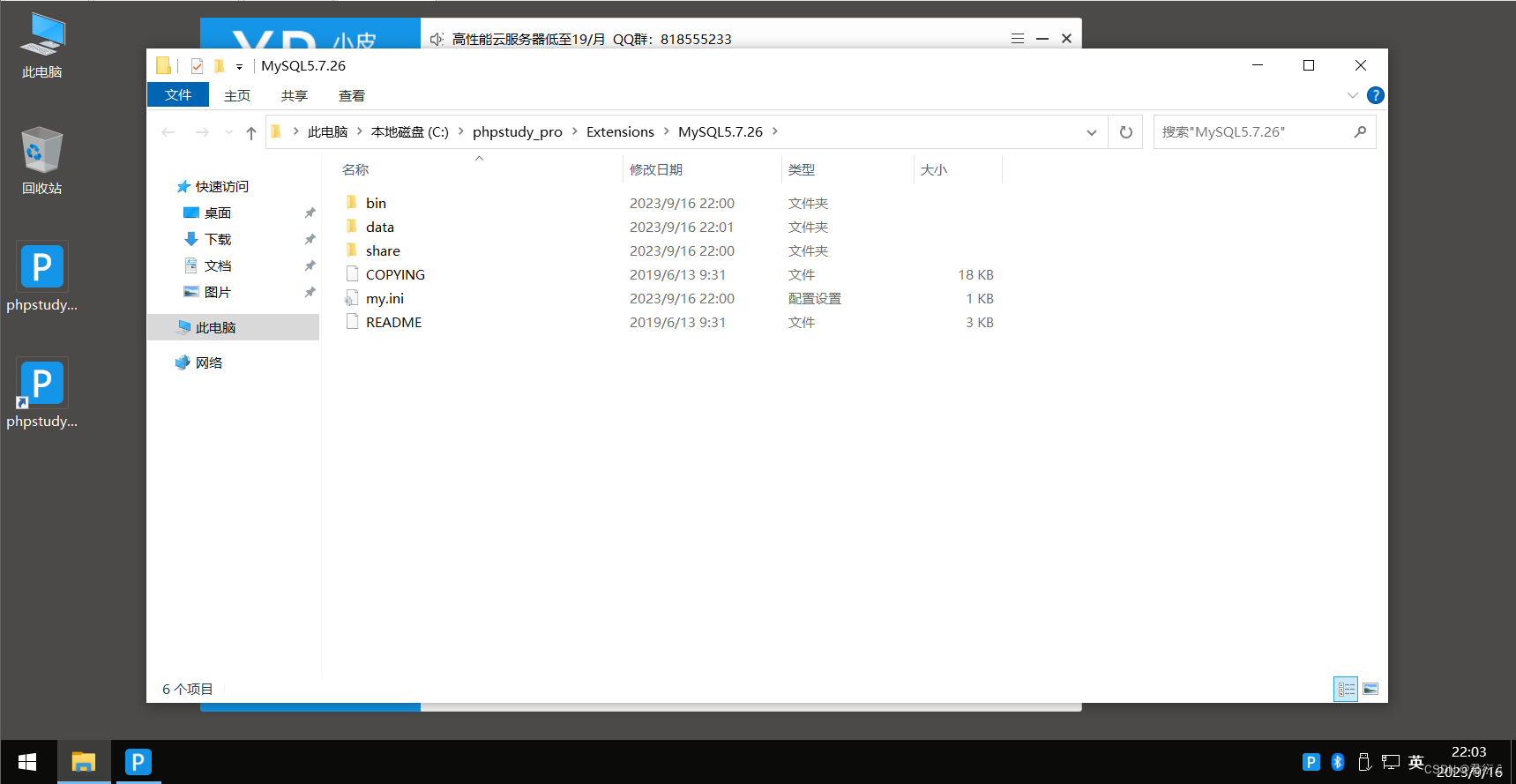
Task: Click New Folder icon in title toolbar
Action: [x=219, y=66]
